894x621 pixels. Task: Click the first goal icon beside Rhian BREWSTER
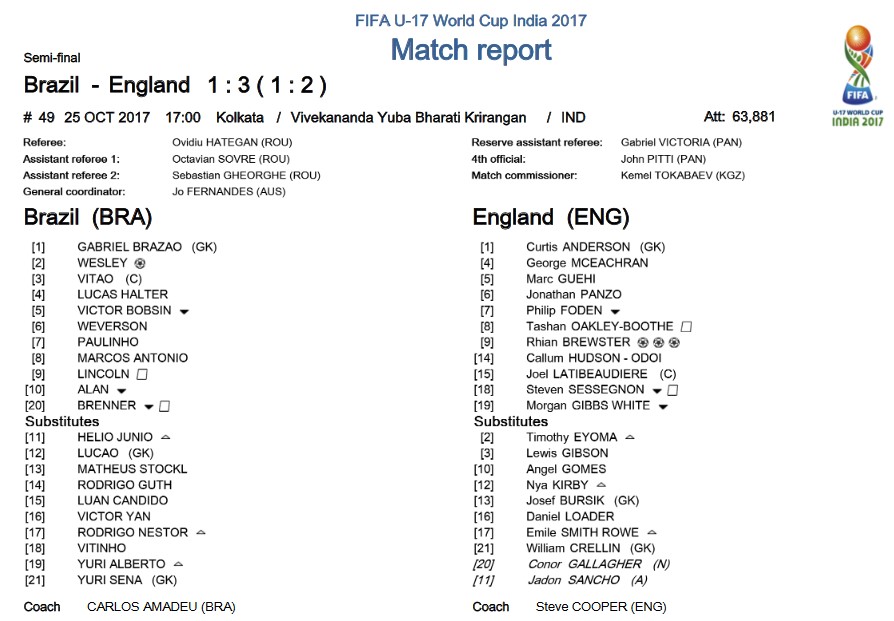[643, 343]
